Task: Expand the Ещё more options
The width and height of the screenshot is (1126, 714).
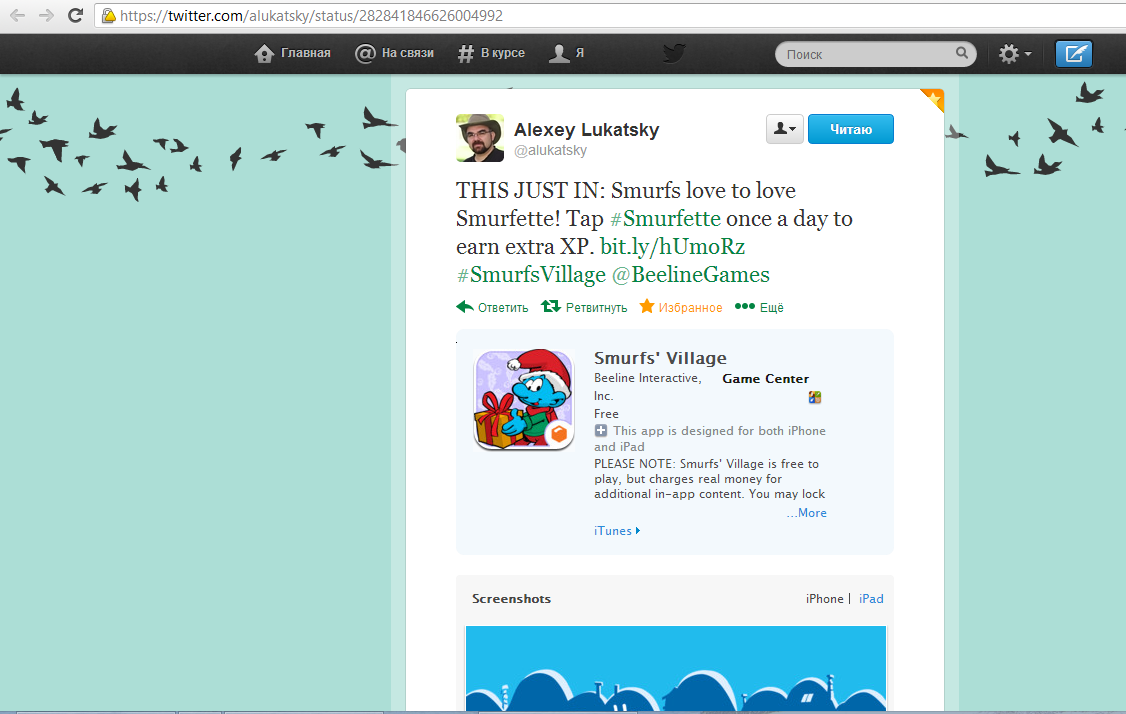Action: tap(759, 307)
